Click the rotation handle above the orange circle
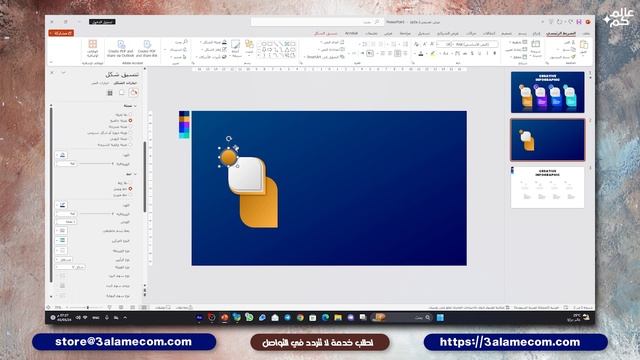 coord(229,139)
